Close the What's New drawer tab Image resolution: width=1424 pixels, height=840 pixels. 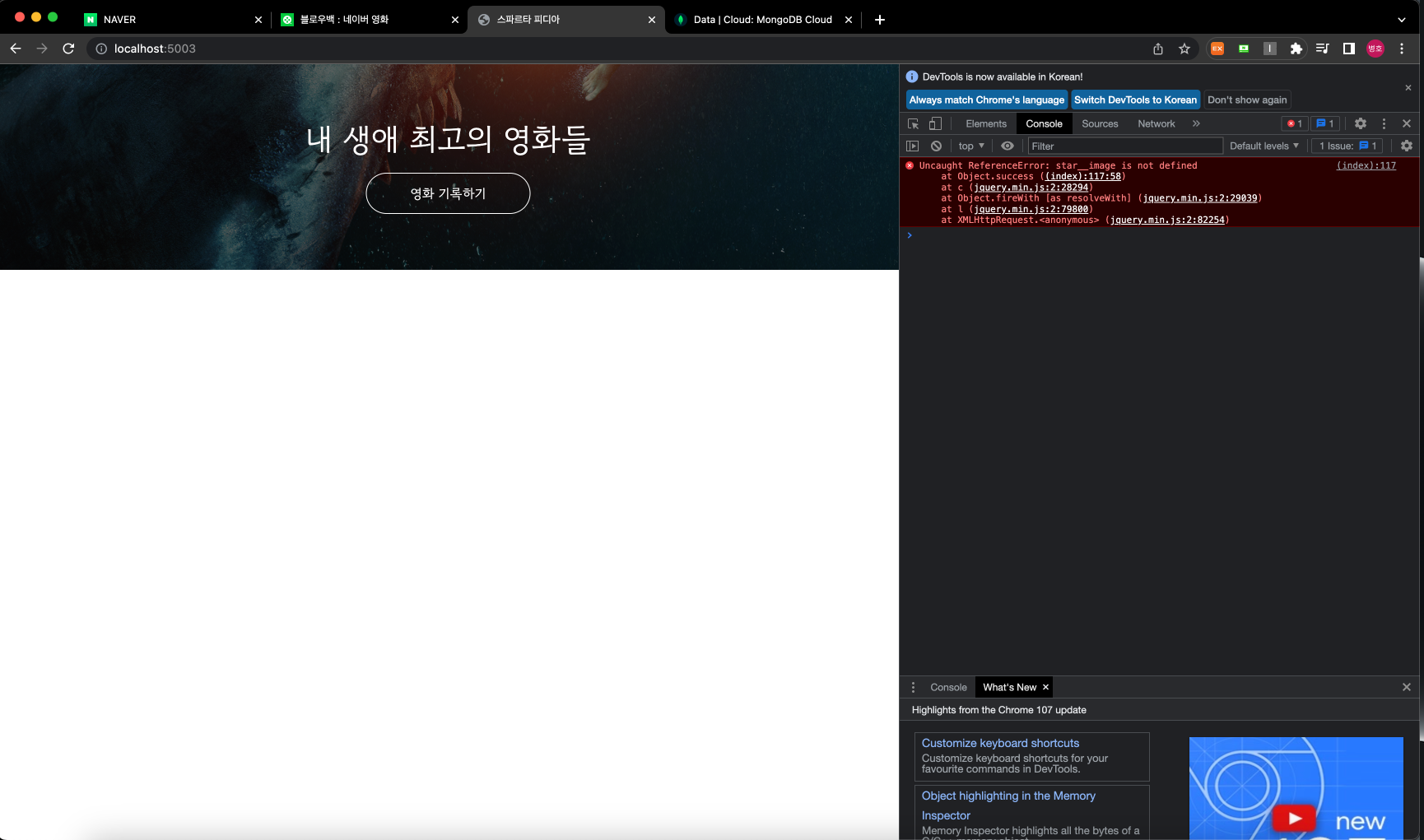1045,687
